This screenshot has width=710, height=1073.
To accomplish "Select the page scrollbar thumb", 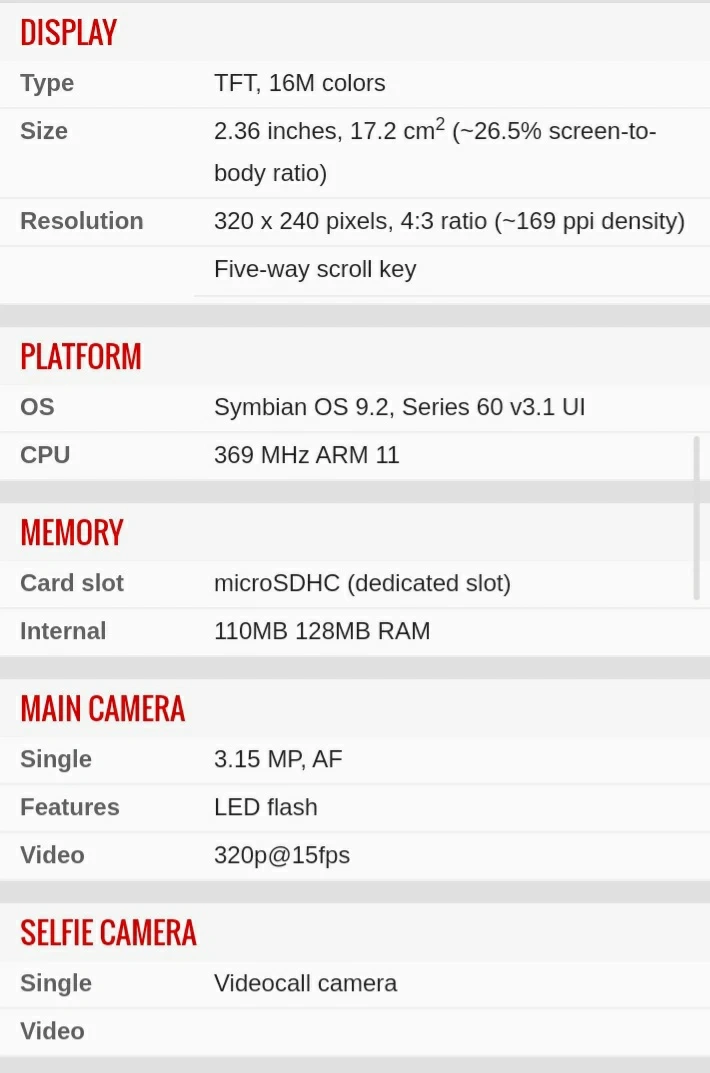I will [696, 518].
